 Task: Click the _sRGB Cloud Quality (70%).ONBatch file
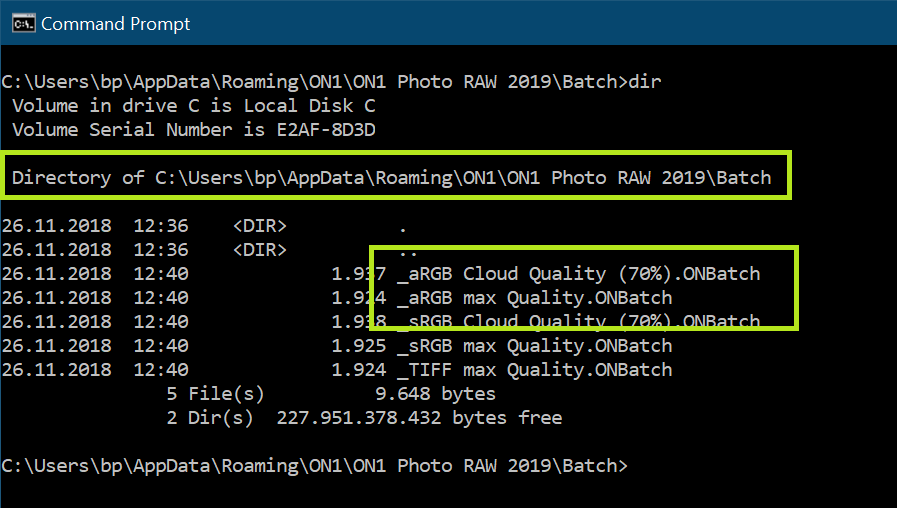(x=578, y=322)
